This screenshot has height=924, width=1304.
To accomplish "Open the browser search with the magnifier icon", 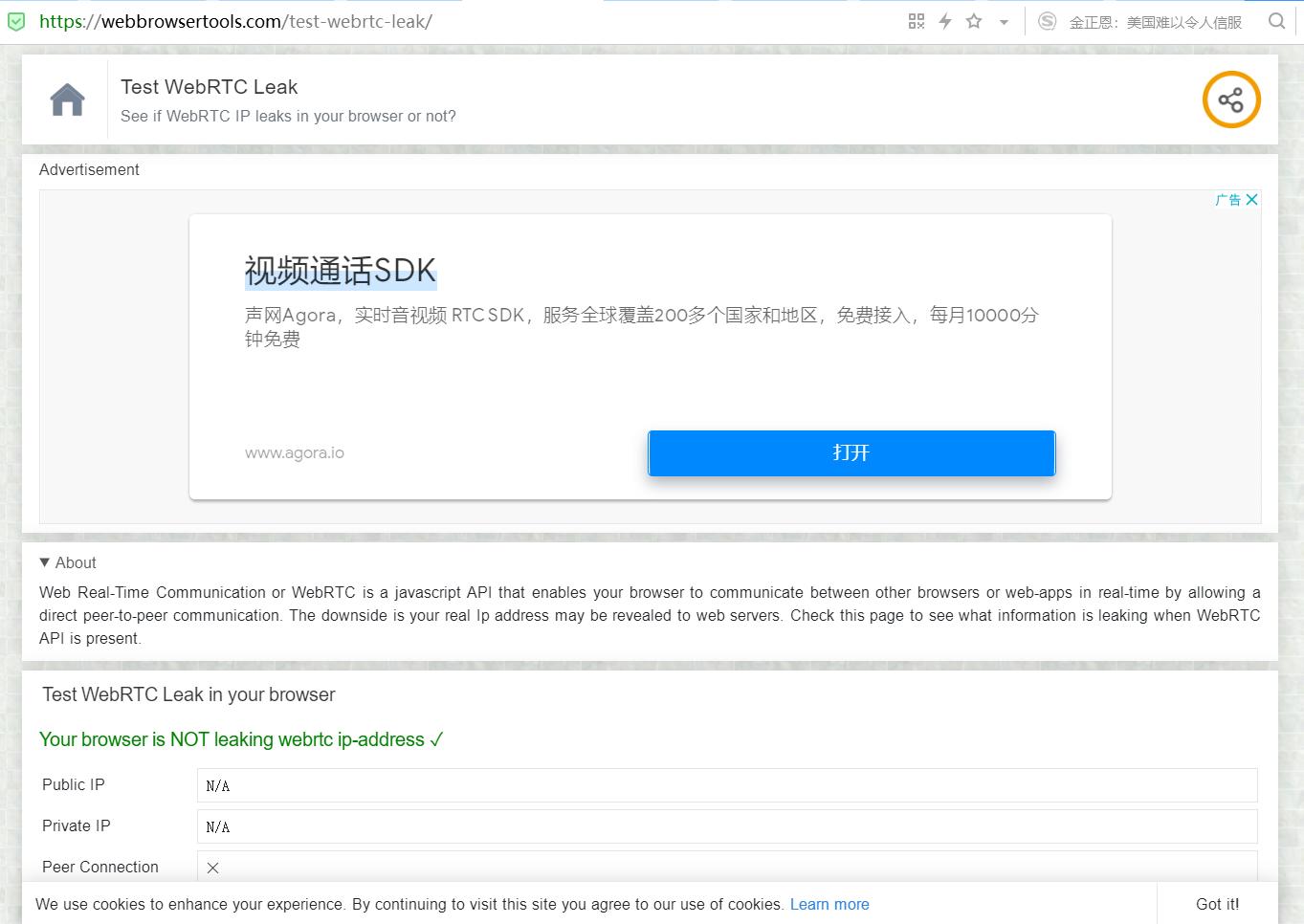I will point(1277,20).
